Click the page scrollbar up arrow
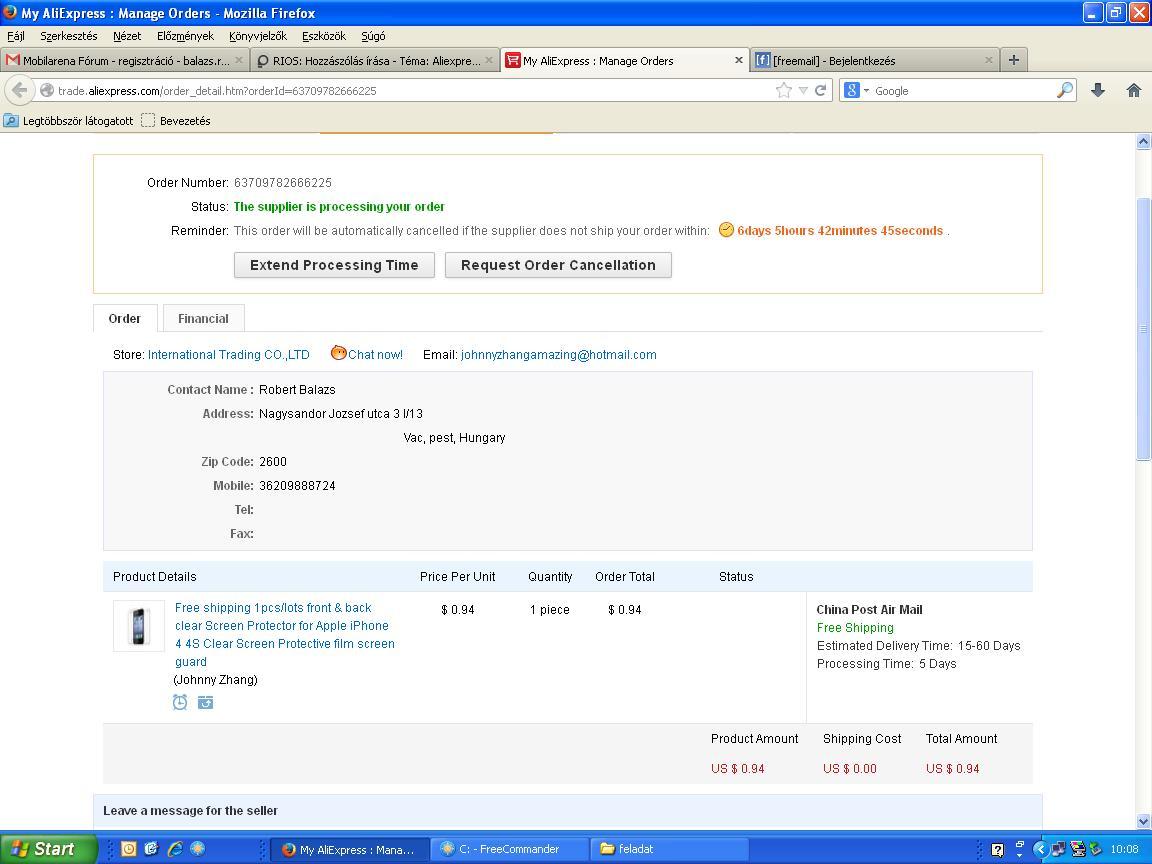Image resolution: width=1152 pixels, height=864 pixels. pos(1143,142)
